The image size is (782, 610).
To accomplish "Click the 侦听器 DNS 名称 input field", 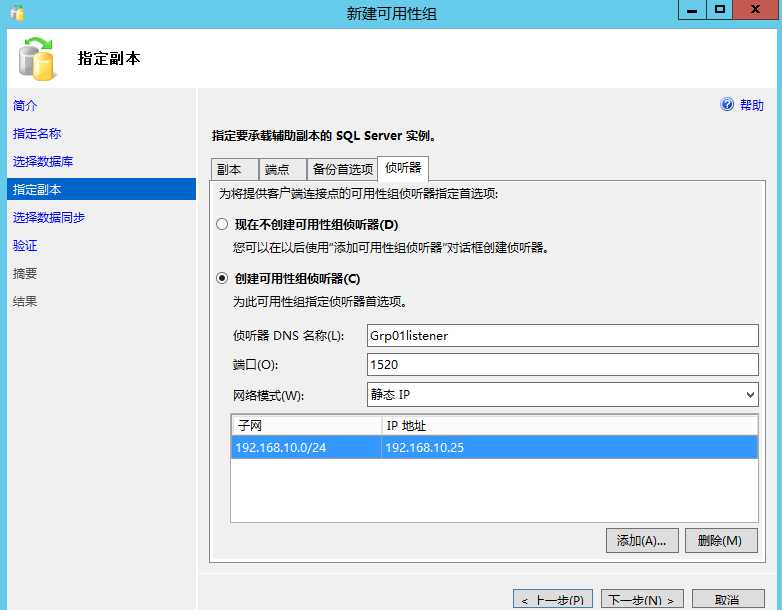I will pyautogui.click(x=563, y=336).
